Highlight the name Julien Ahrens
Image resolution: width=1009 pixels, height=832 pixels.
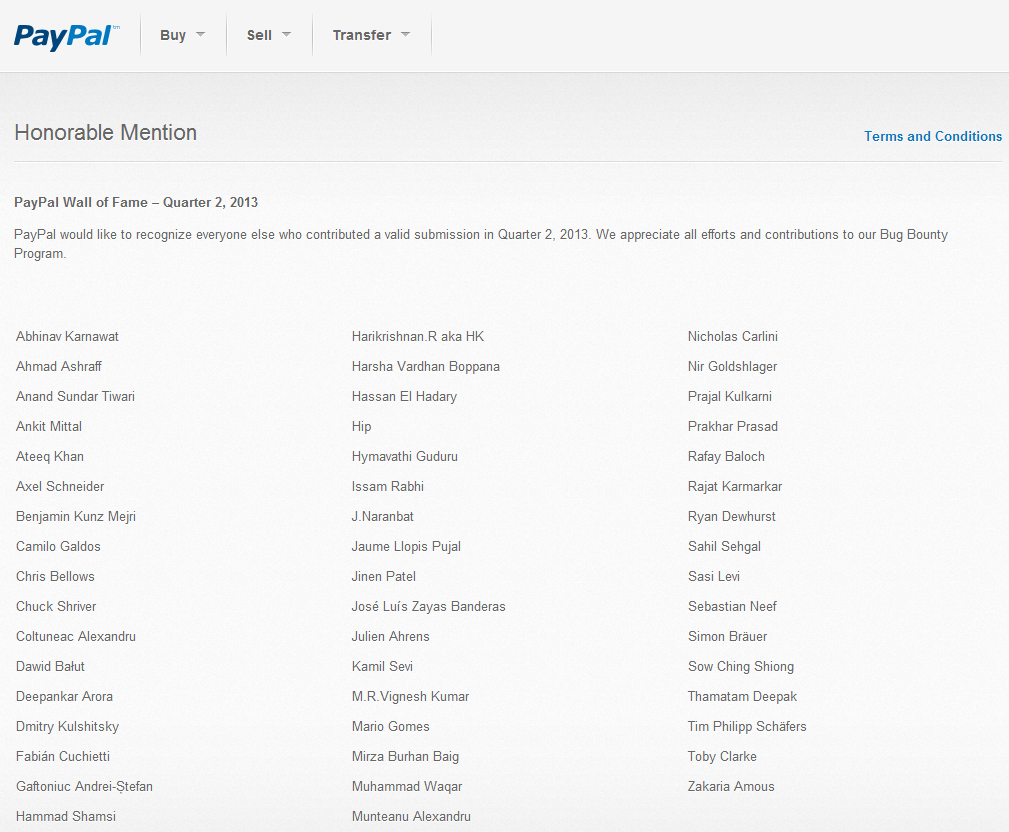coord(391,636)
